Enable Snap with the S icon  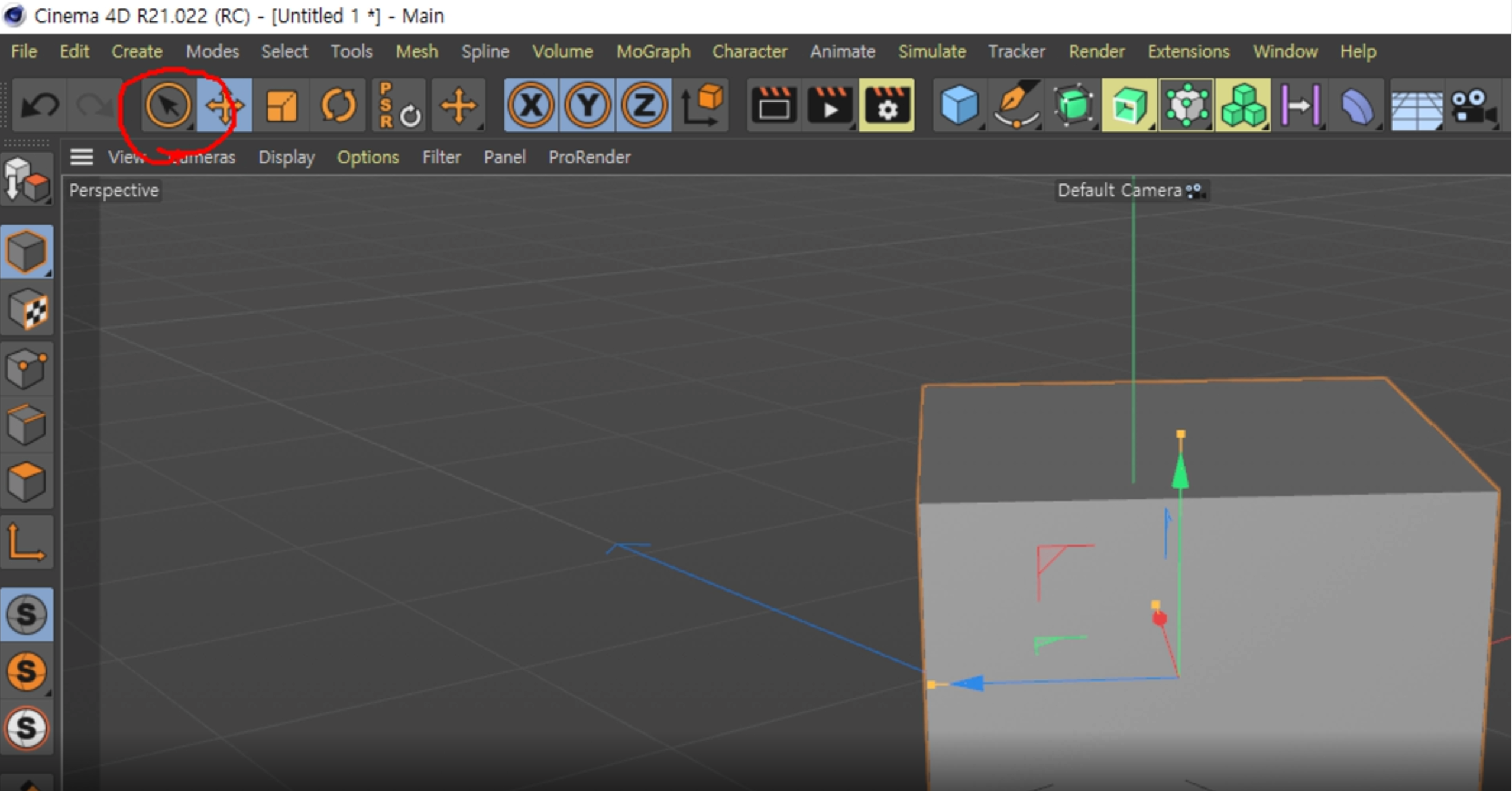click(27, 614)
